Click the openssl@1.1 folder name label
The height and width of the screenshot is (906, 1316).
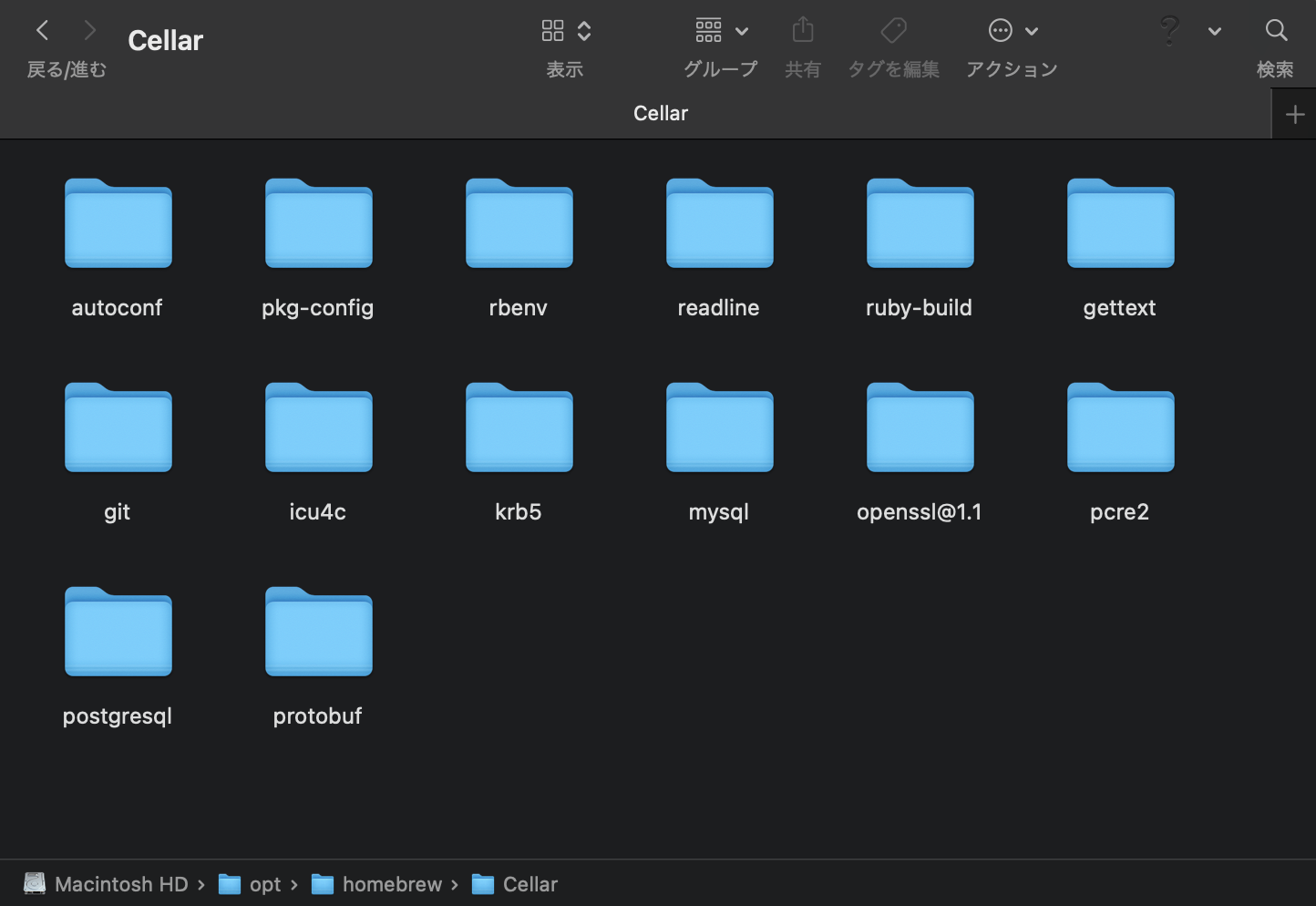click(x=919, y=513)
